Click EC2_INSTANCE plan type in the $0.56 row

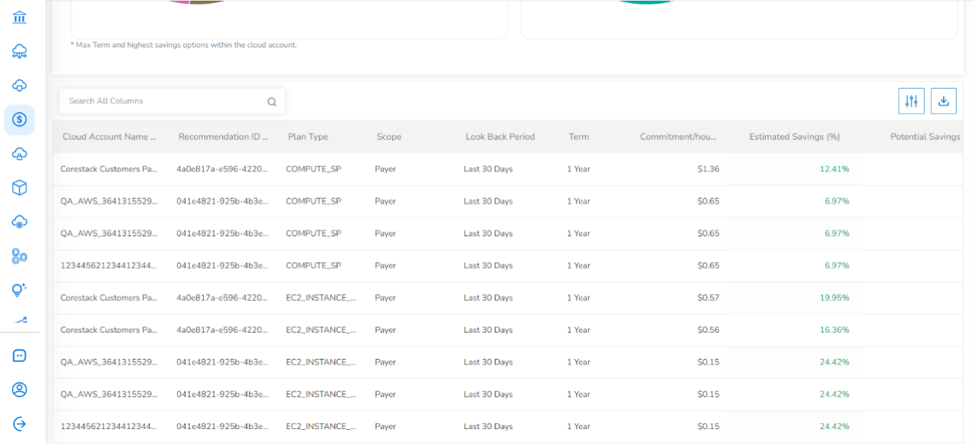[x=321, y=330]
